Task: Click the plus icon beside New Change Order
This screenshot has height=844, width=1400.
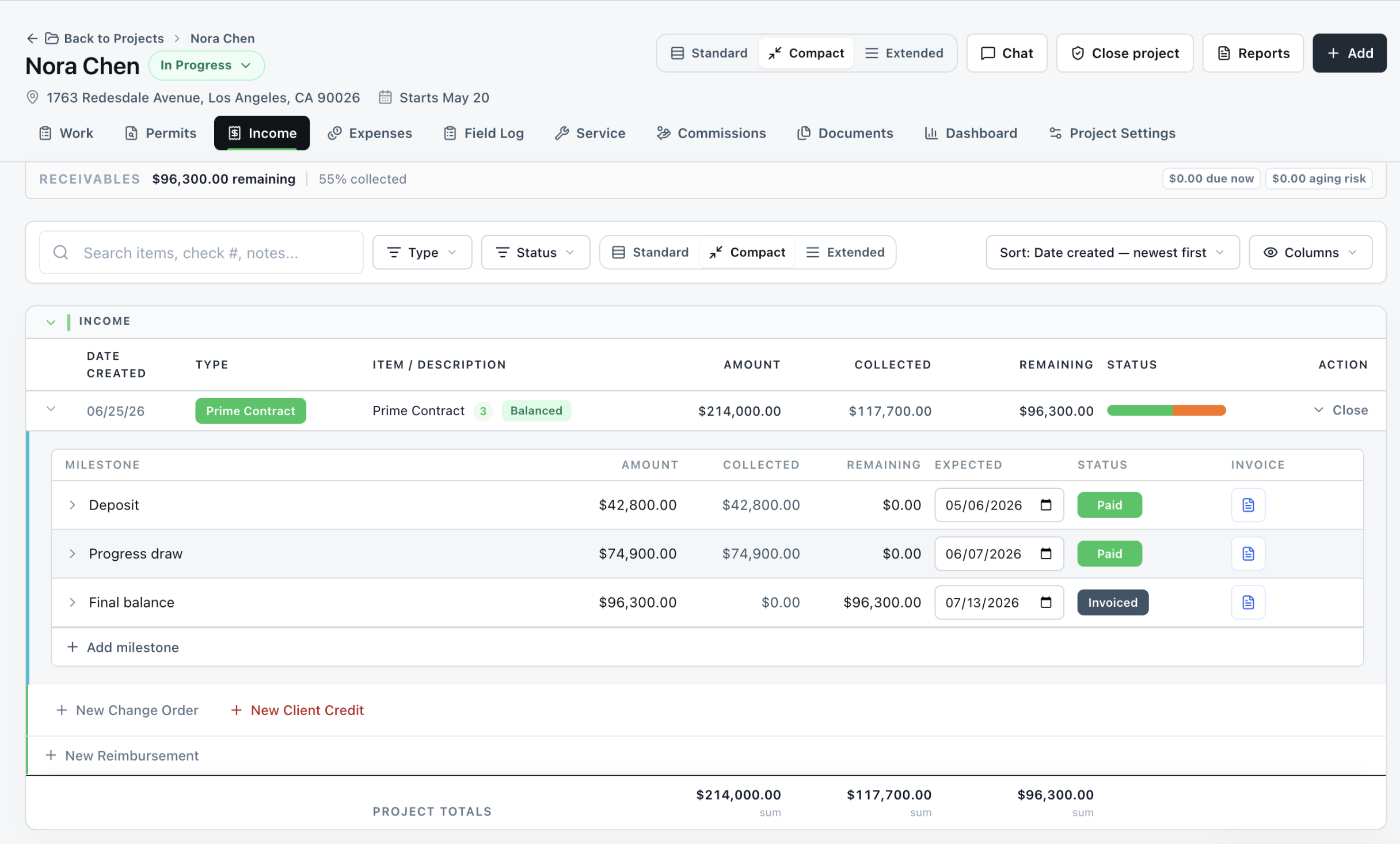Action: (61, 710)
